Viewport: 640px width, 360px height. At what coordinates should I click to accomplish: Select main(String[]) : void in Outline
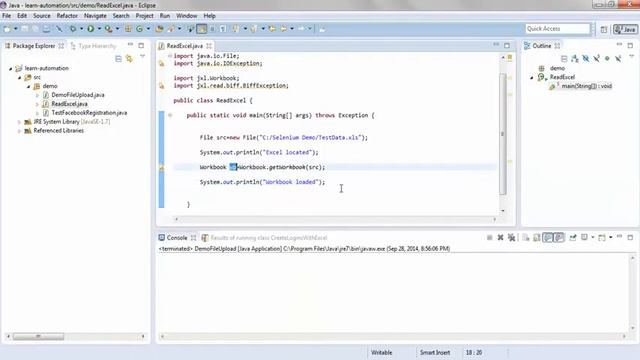tap(586, 86)
